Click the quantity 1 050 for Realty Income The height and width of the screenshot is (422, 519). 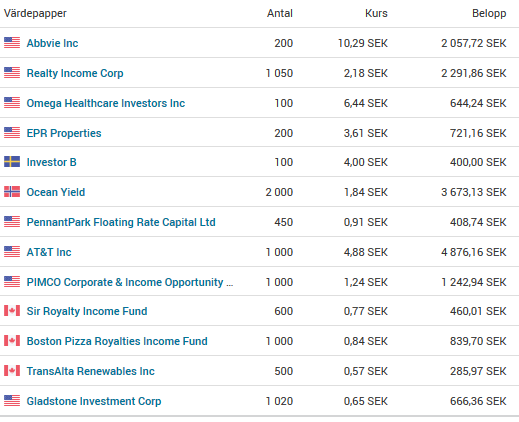coord(279,73)
